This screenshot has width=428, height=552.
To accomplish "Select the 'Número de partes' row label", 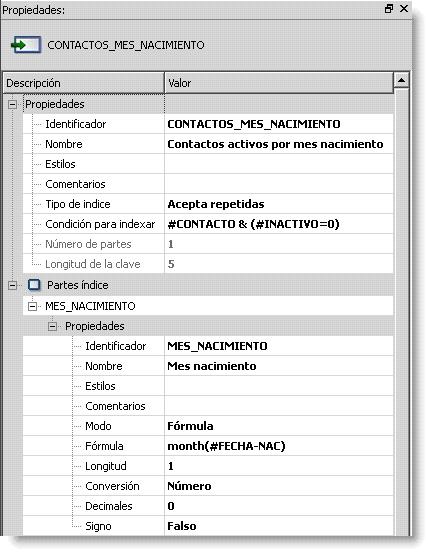I will click(88, 244).
